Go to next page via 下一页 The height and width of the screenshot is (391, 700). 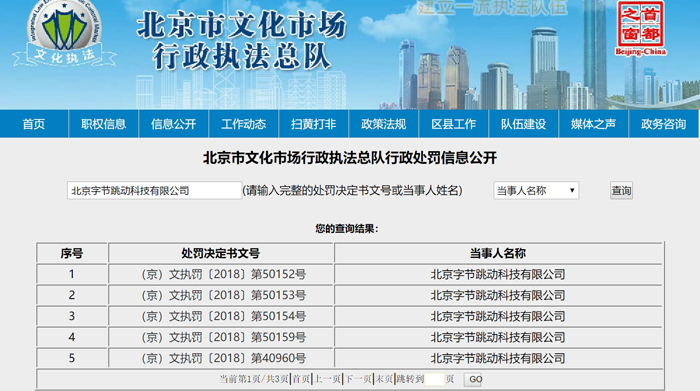pos(358,379)
